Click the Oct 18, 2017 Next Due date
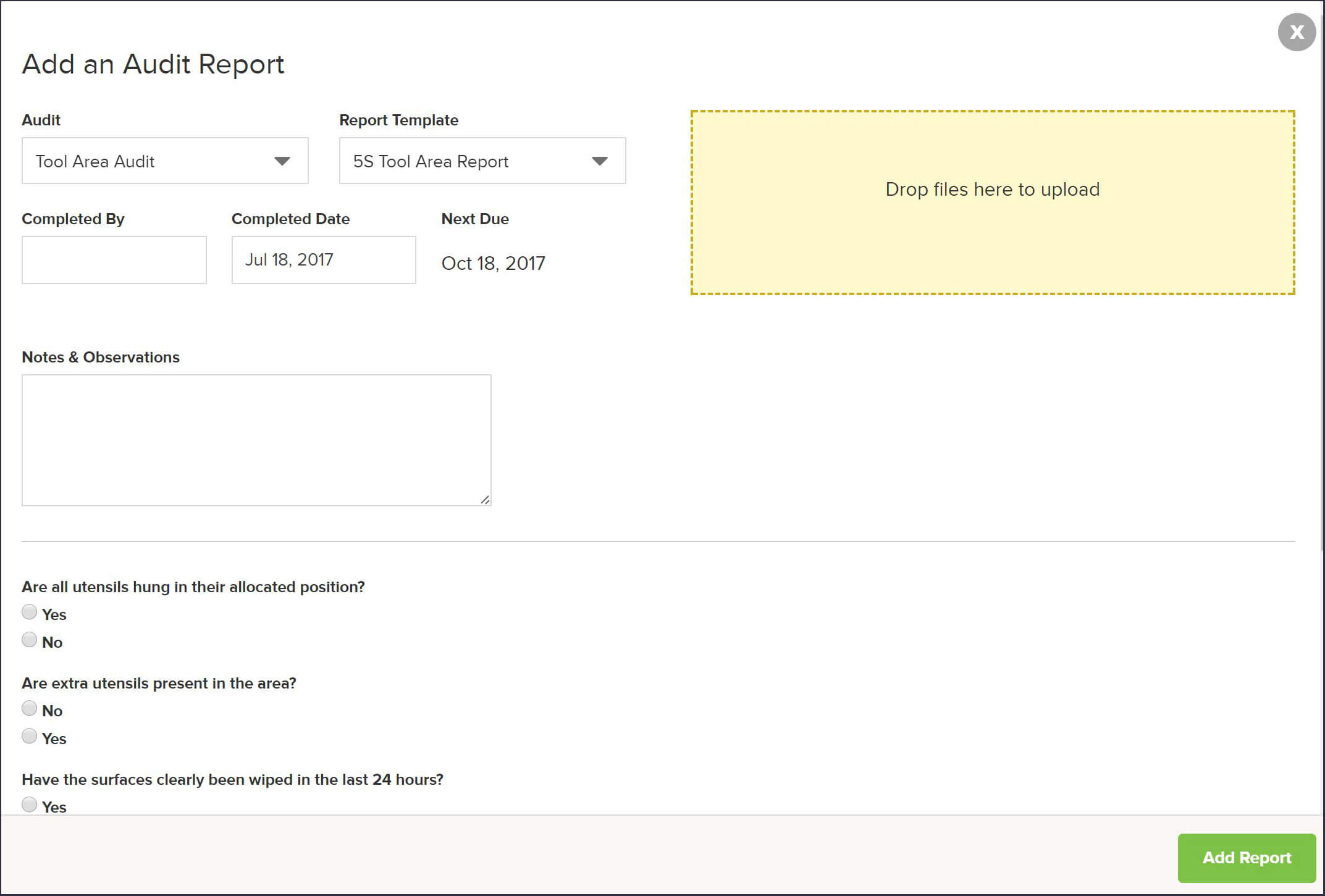 point(493,264)
